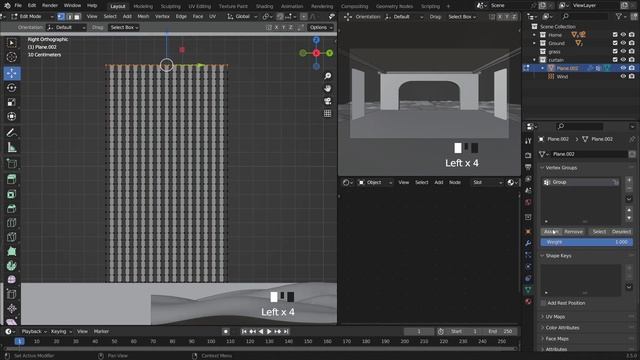640x360 pixels.
Task: Hide the Wind object in viewport
Action: [x=623, y=77]
